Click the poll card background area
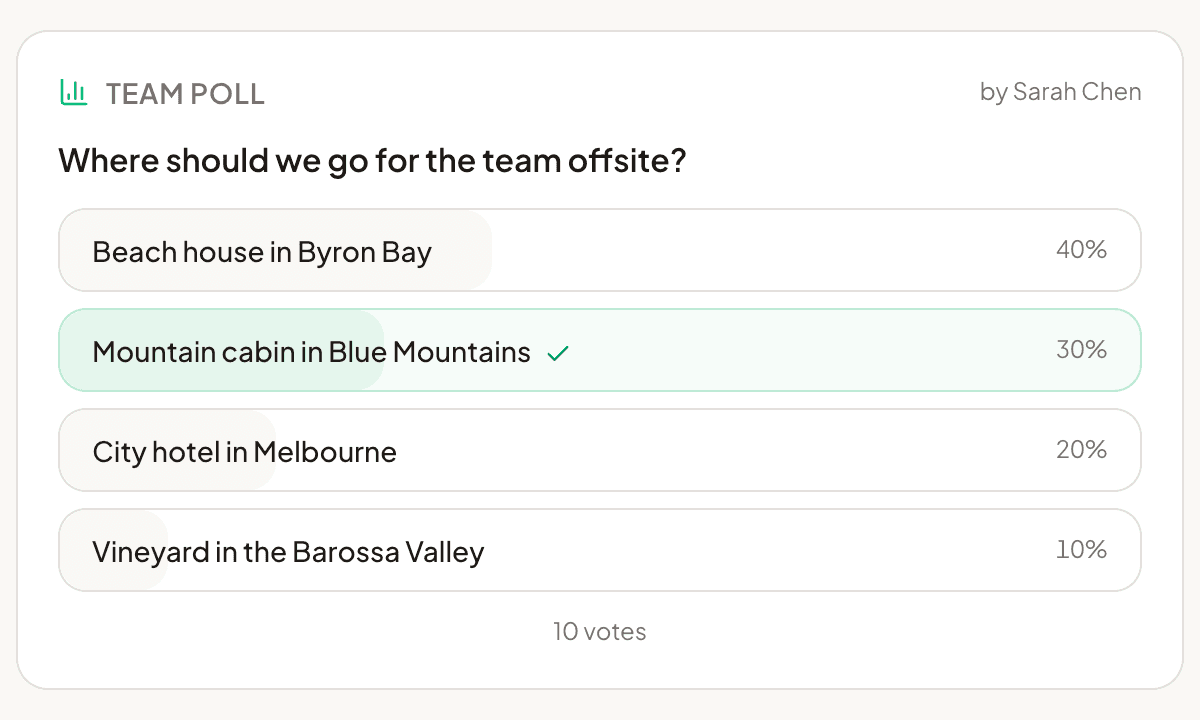Screen dimensions: 1200x720 coord(600,670)
